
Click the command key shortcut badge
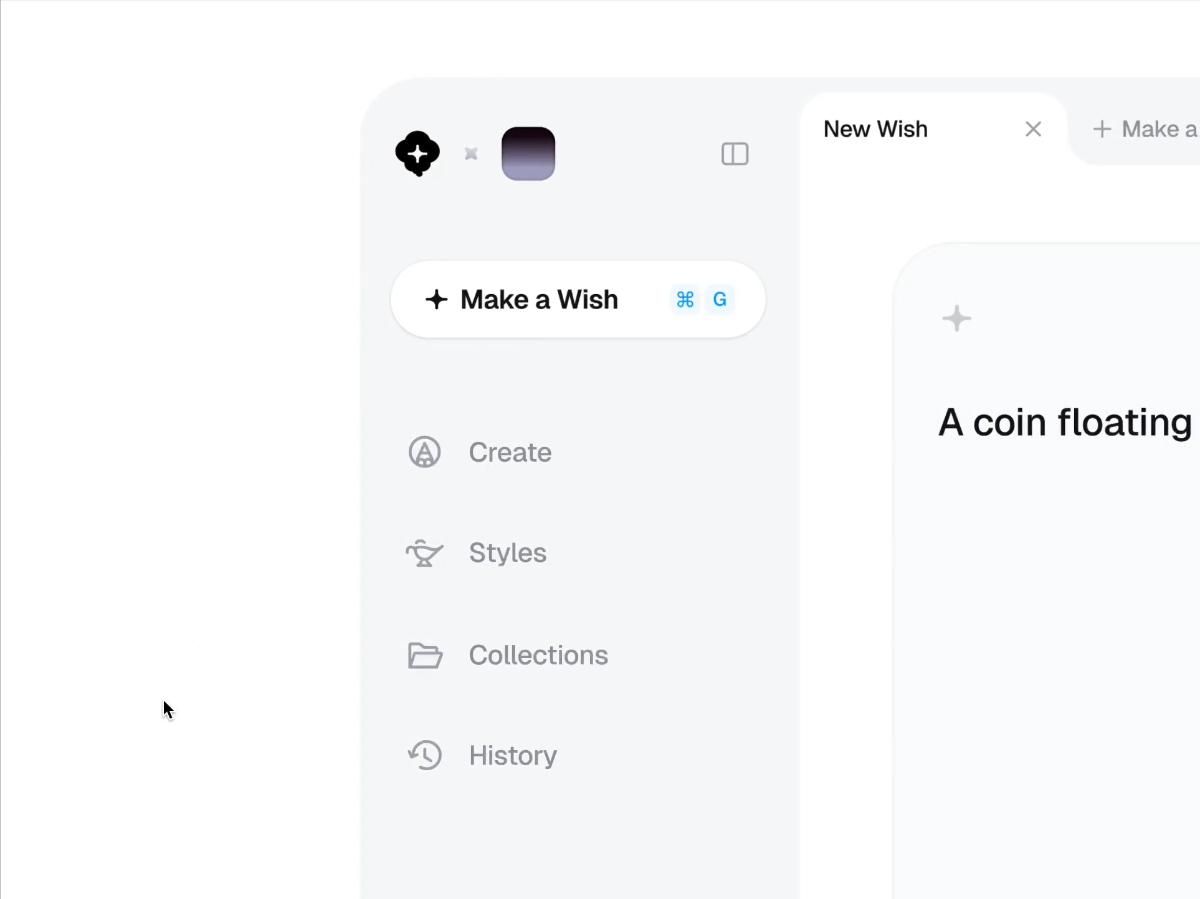pyautogui.click(x=685, y=299)
